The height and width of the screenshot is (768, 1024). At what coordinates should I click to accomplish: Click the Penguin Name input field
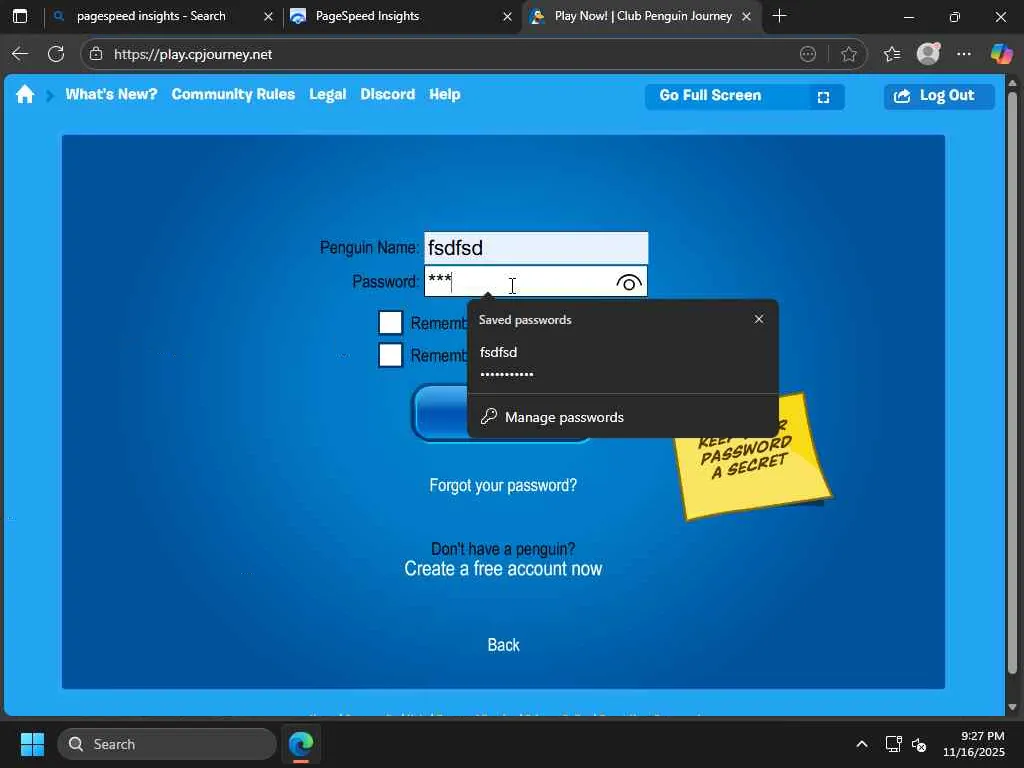click(x=536, y=248)
